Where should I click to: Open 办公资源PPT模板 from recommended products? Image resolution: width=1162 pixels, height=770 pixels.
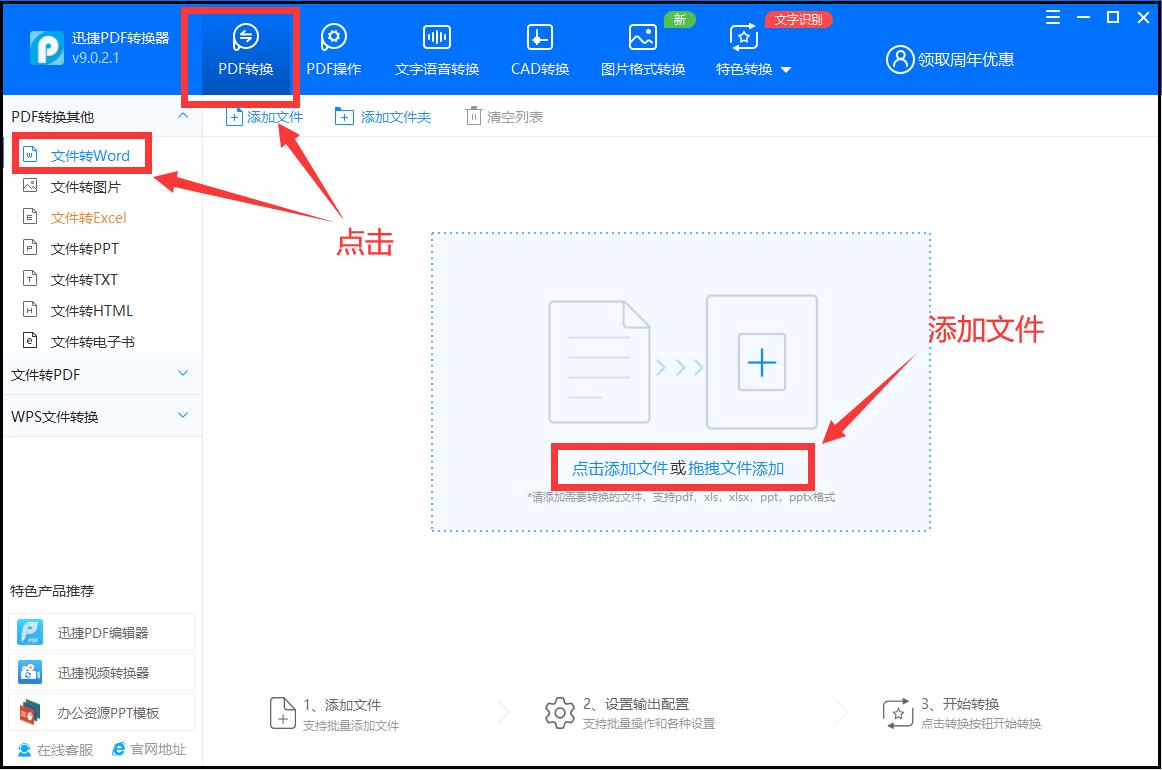coord(100,711)
